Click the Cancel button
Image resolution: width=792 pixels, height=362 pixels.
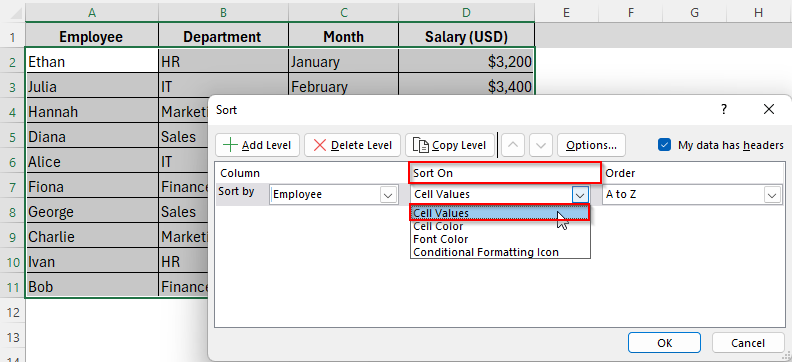748,343
